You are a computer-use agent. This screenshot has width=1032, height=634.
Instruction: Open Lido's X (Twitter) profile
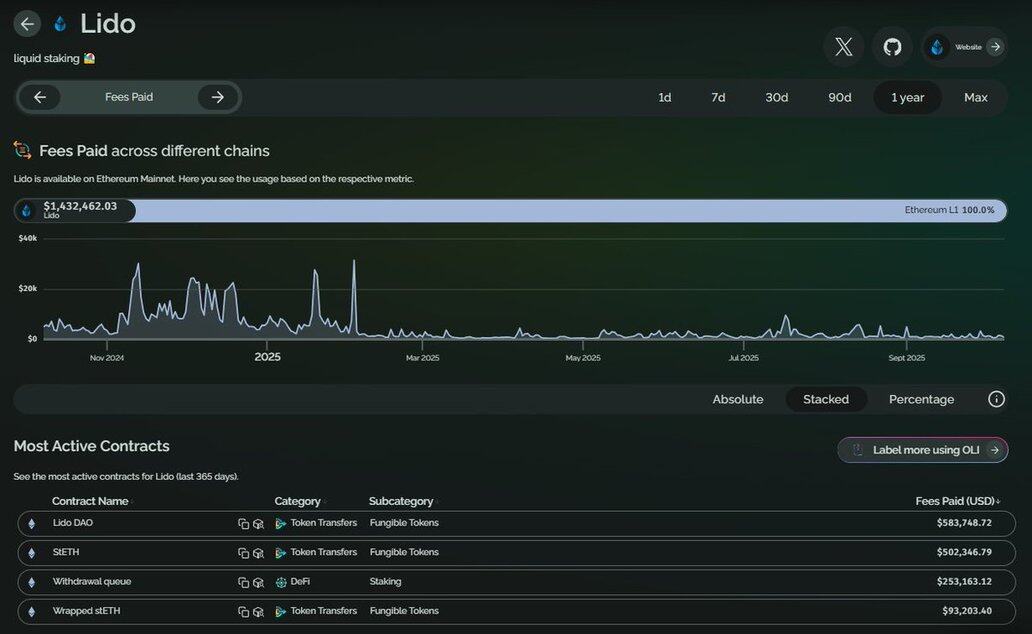843,47
